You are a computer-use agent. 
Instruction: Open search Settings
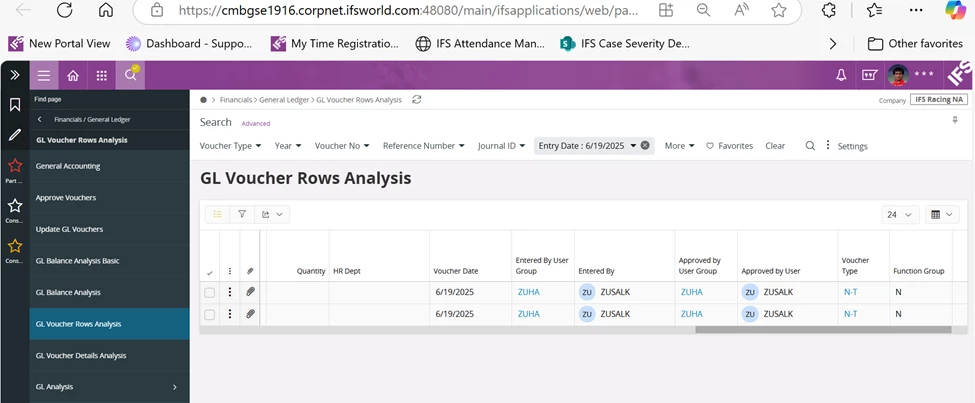click(852, 146)
